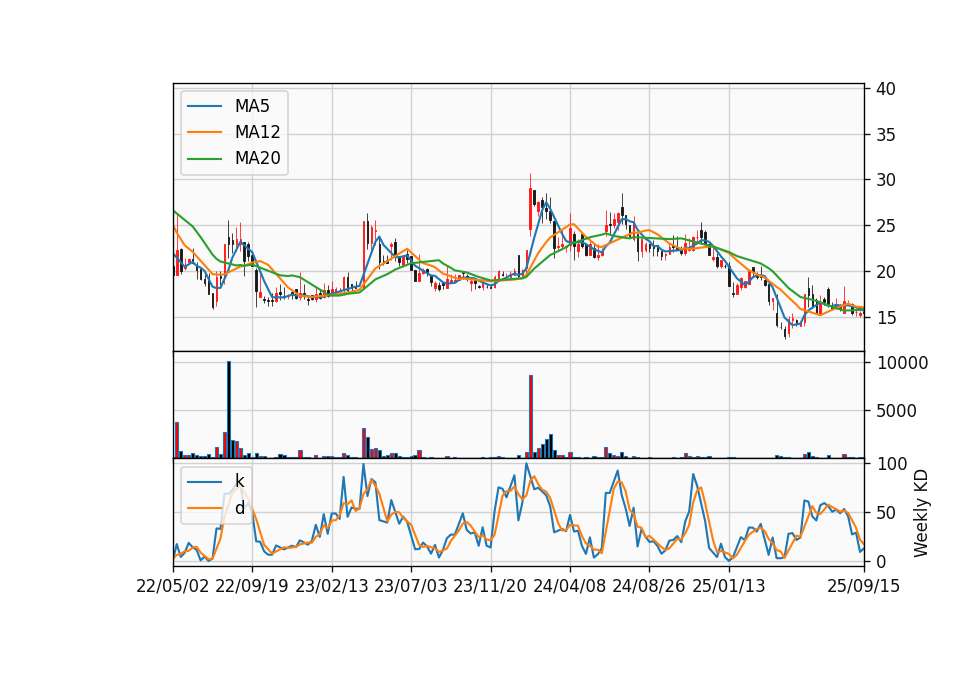The width and height of the screenshot is (960, 690).
Task: Click the 24/04/08 date label
Action: (569, 586)
